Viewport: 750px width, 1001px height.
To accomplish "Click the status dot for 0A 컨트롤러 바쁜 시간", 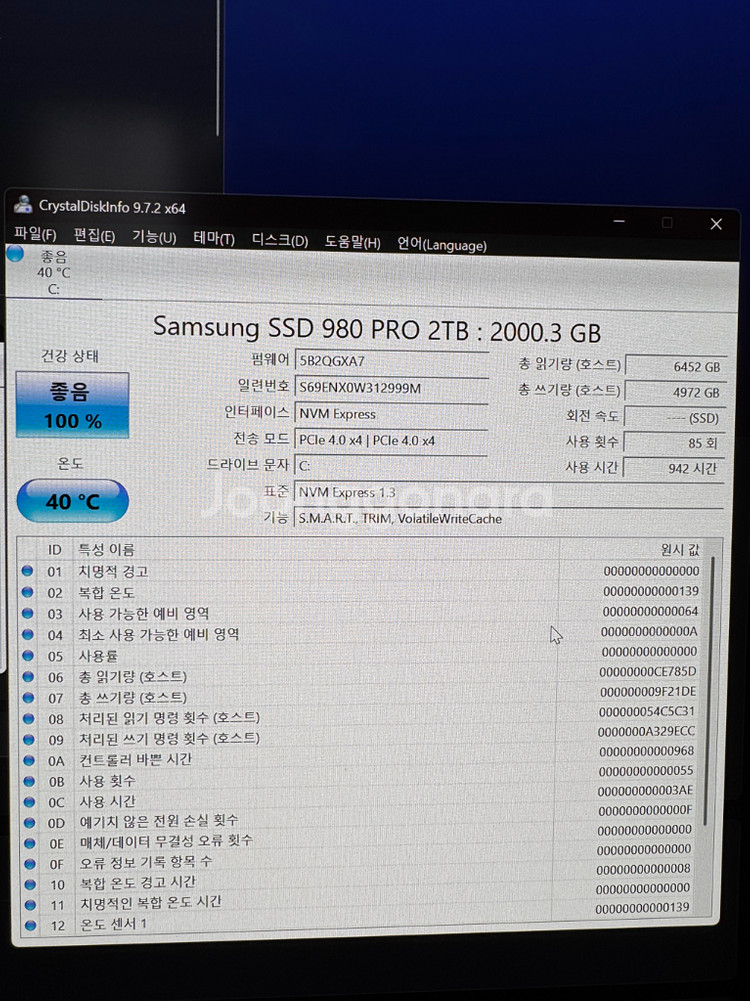I will click(x=29, y=760).
